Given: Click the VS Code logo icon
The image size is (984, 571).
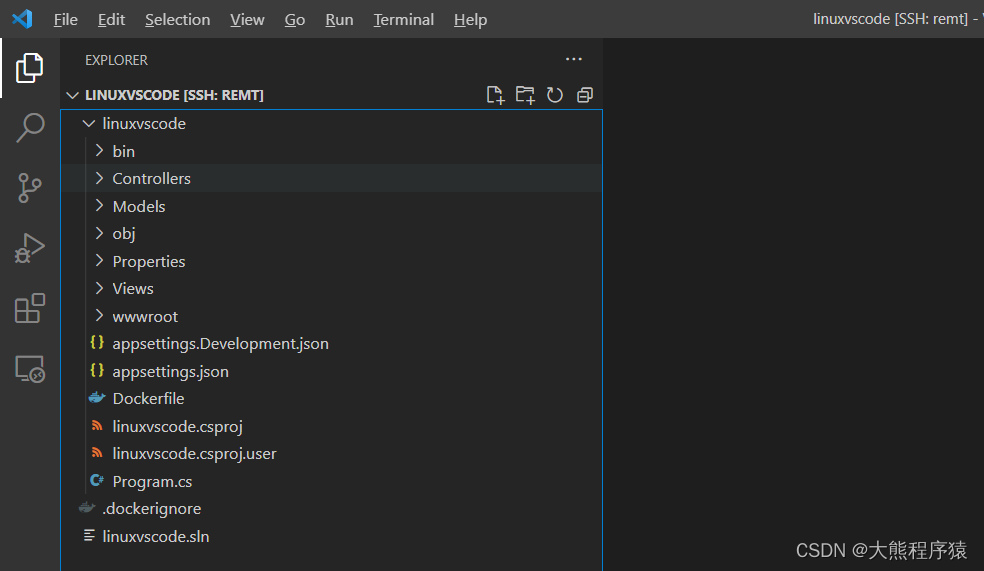Looking at the screenshot, I should (22, 19).
